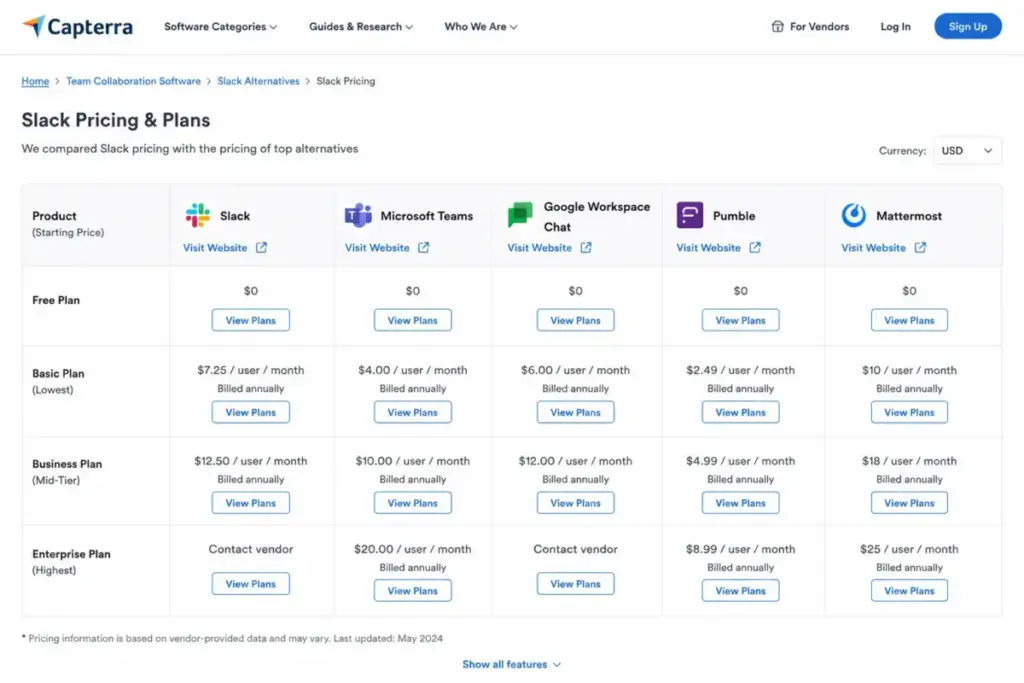
Task: Expand Show all features
Action: pos(511,664)
